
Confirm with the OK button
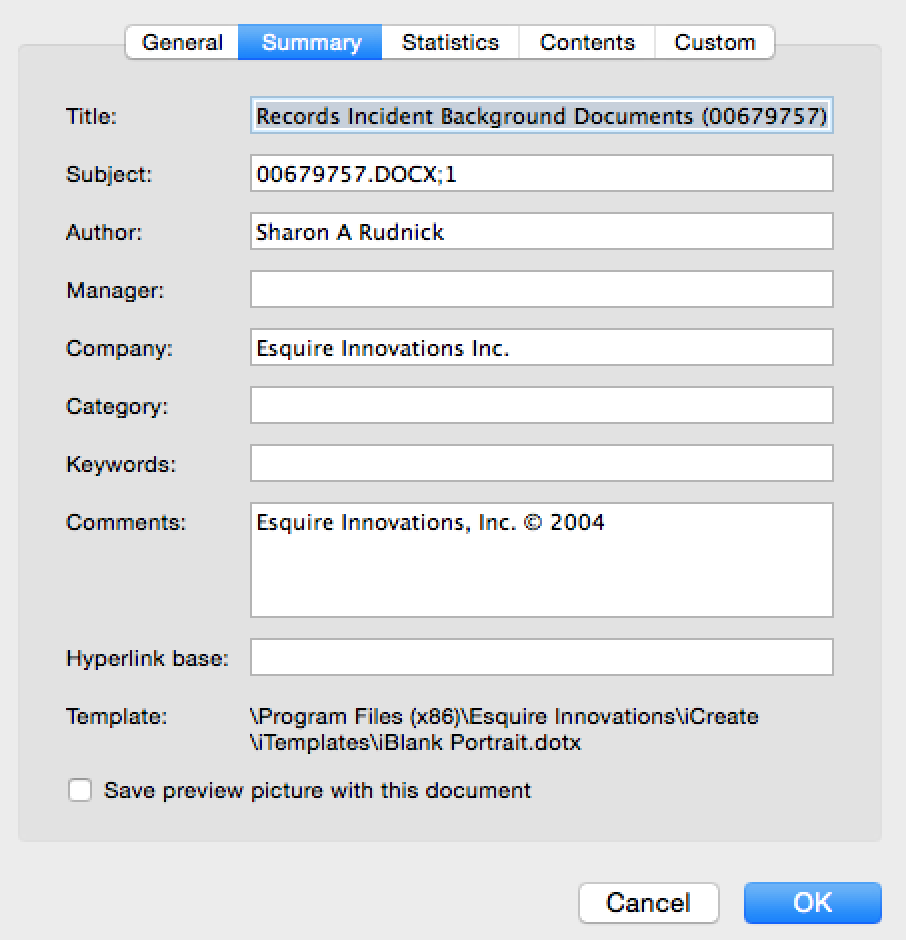point(812,903)
